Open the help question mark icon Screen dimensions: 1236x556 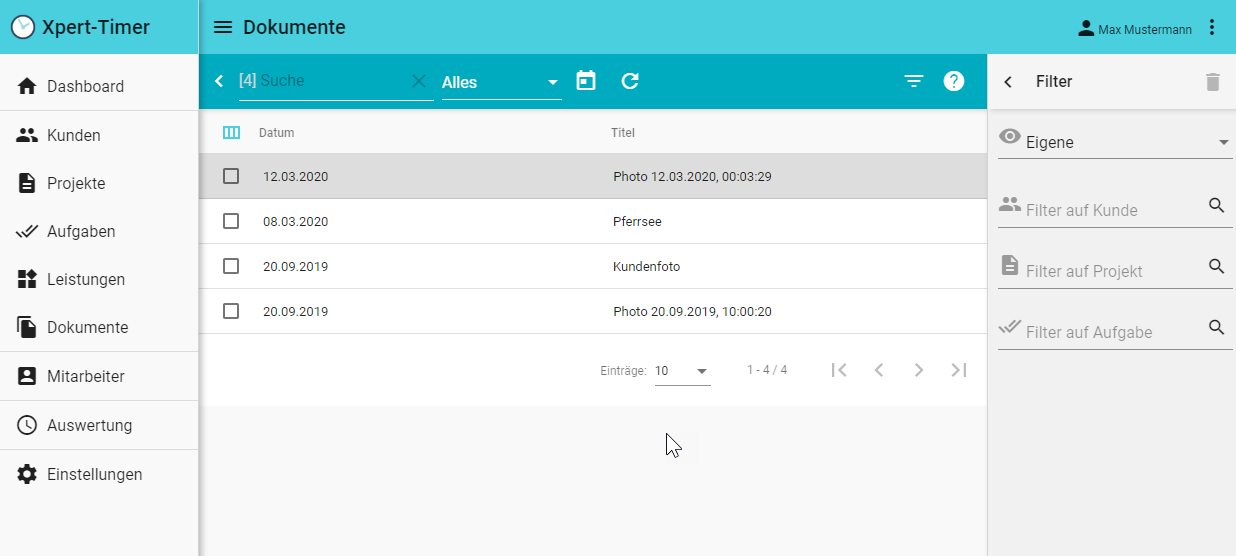954,81
